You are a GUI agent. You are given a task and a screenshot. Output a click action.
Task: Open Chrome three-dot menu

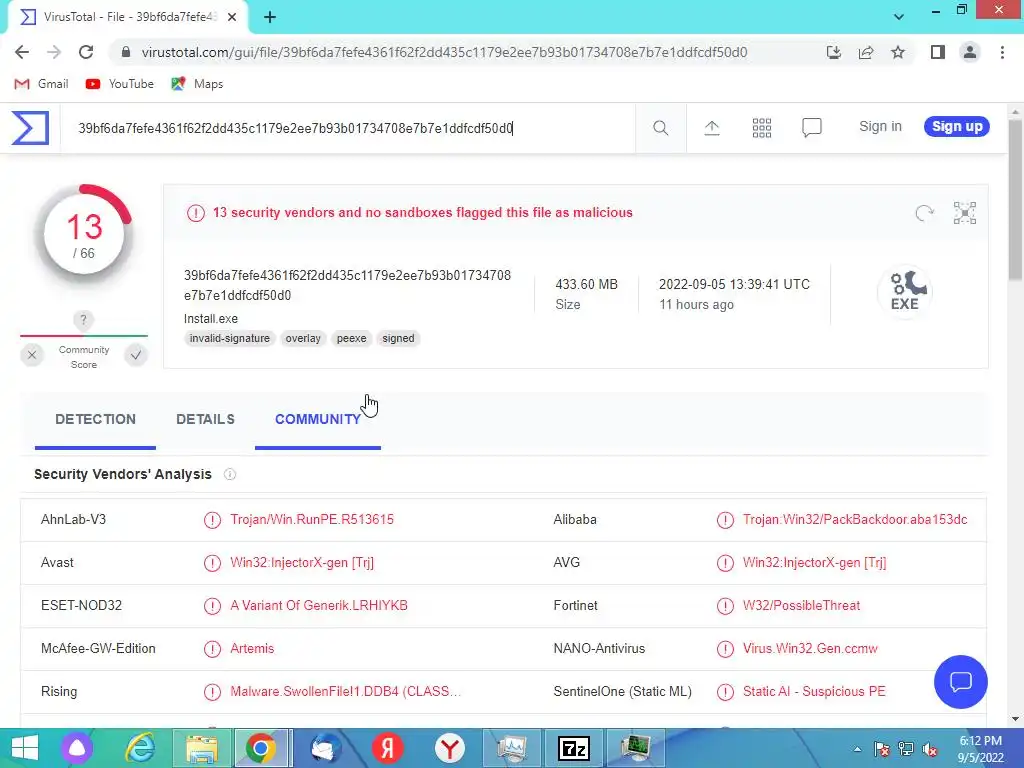point(1002,52)
